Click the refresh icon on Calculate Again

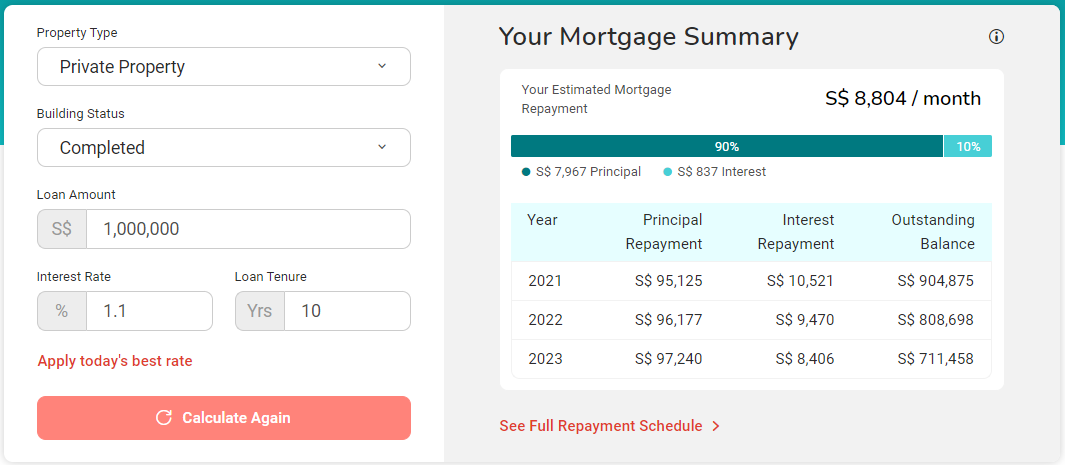pos(164,418)
